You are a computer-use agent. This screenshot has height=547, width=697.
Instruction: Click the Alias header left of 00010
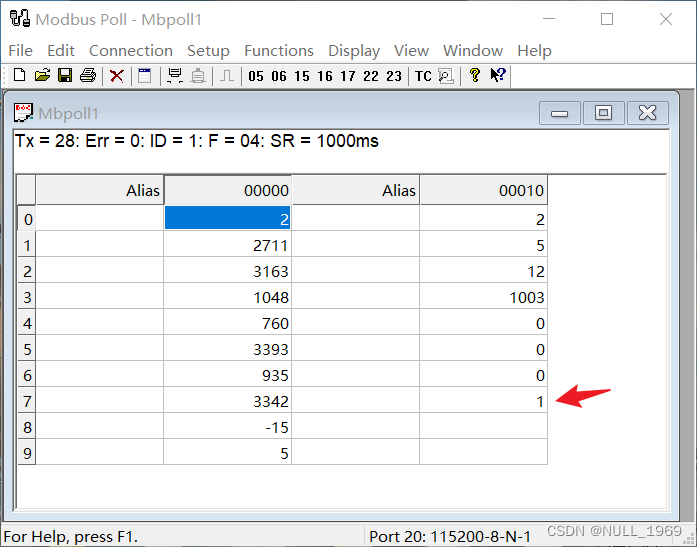tap(356, 190)
